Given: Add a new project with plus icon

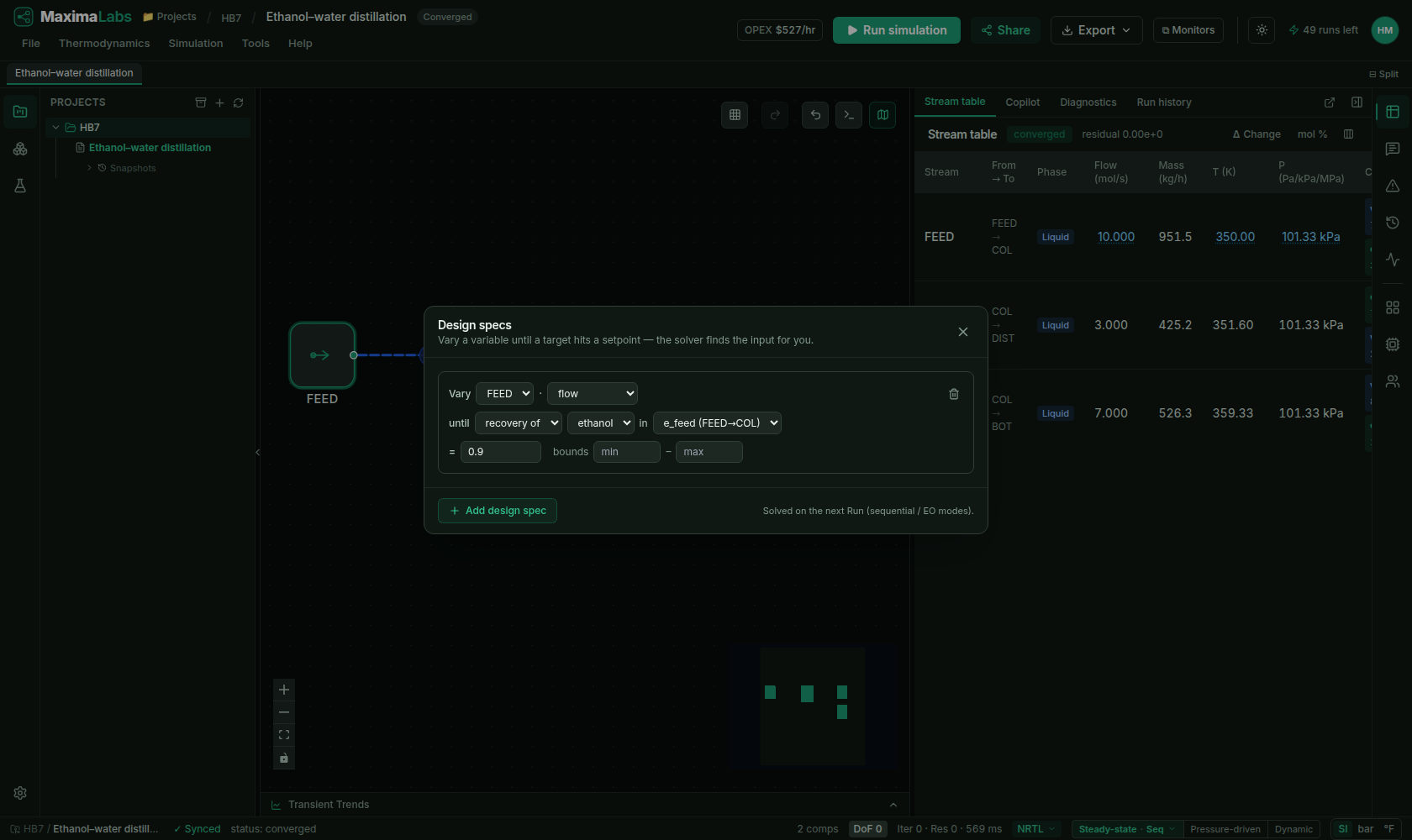Looking at the screenshot, I should tap(219, 102).
